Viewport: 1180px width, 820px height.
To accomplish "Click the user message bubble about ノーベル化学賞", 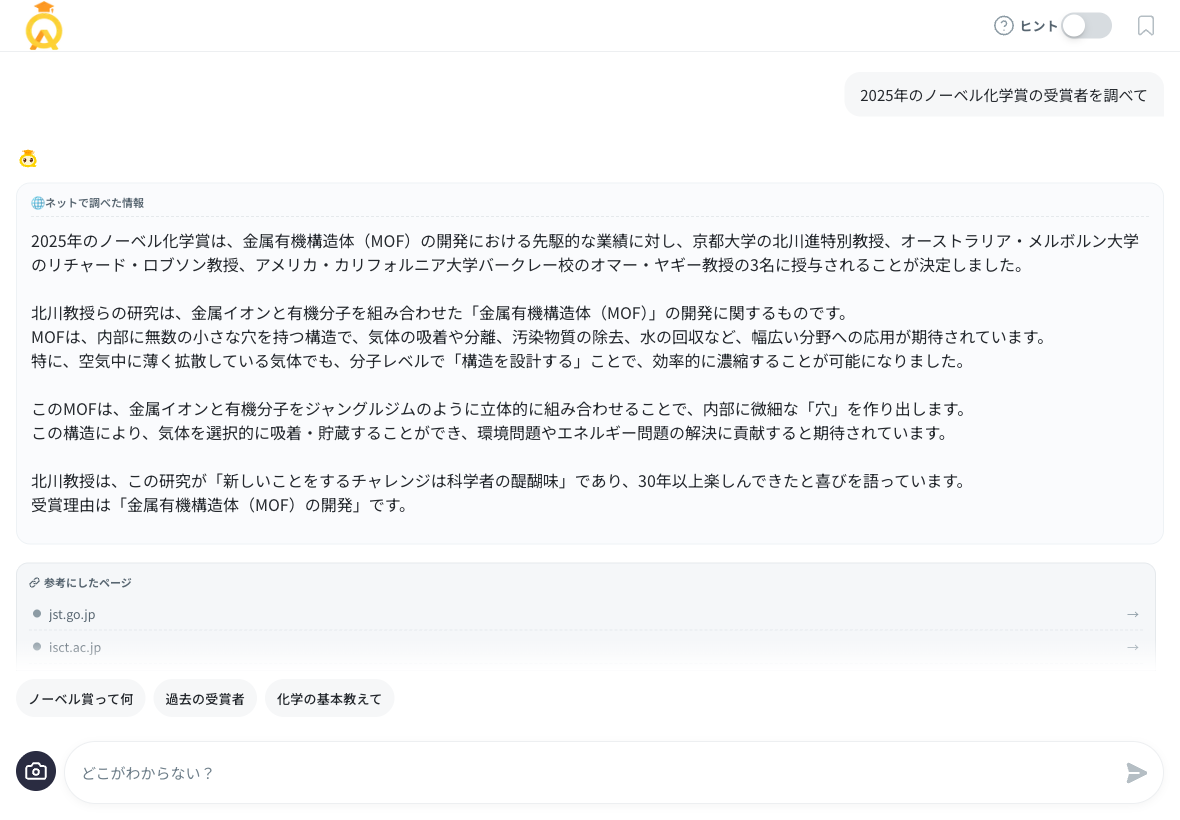I will click(1003, 95).
